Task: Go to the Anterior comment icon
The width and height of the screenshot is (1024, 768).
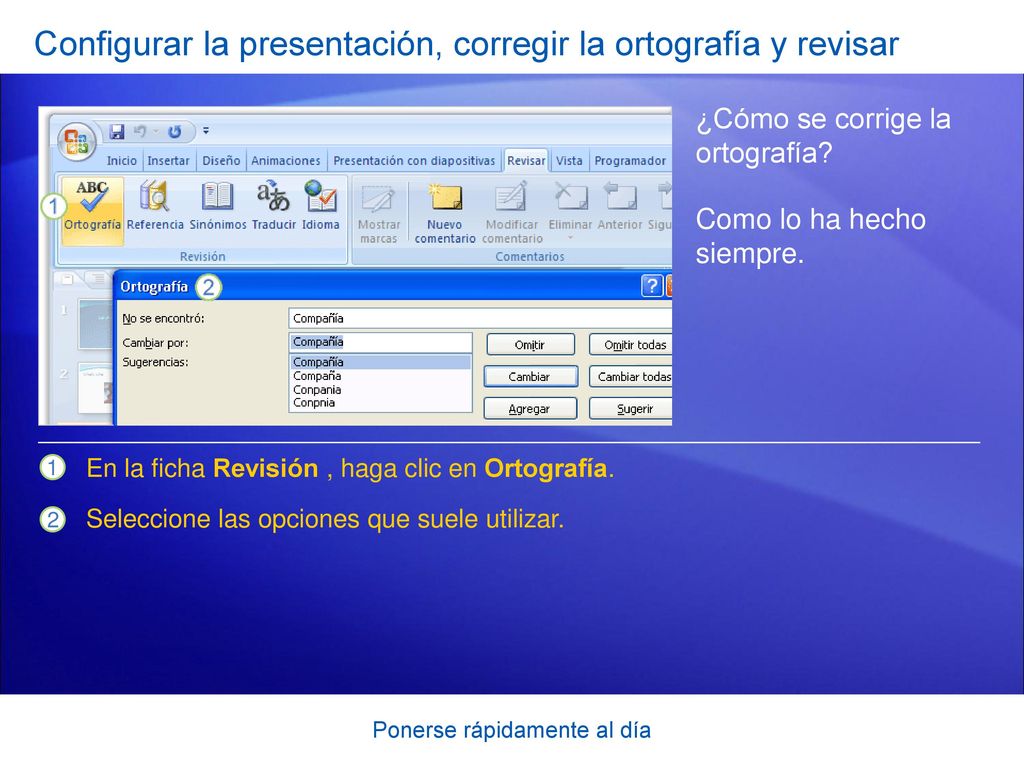Action: click(x=619, y=197)
